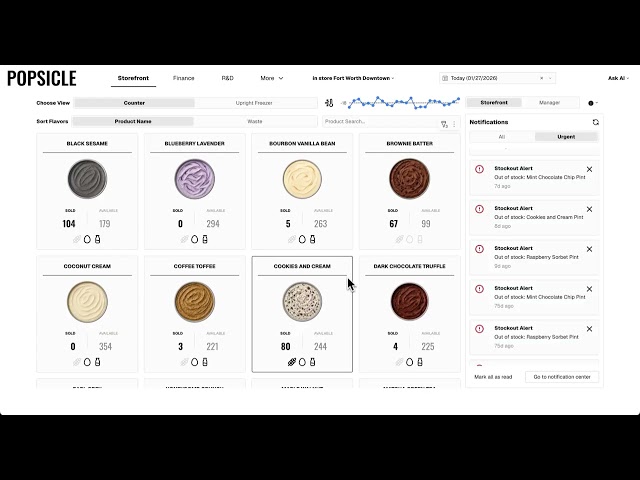
Task: Open the temperature sensor settings icon
Action: [x=329, y=103]
